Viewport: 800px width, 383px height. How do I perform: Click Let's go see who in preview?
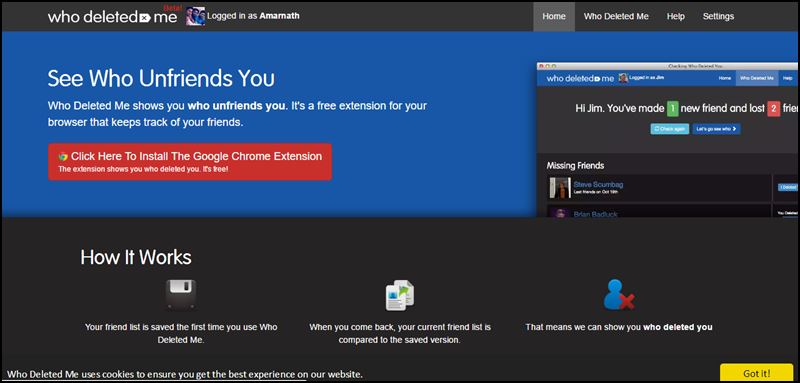tap(716, 129)
